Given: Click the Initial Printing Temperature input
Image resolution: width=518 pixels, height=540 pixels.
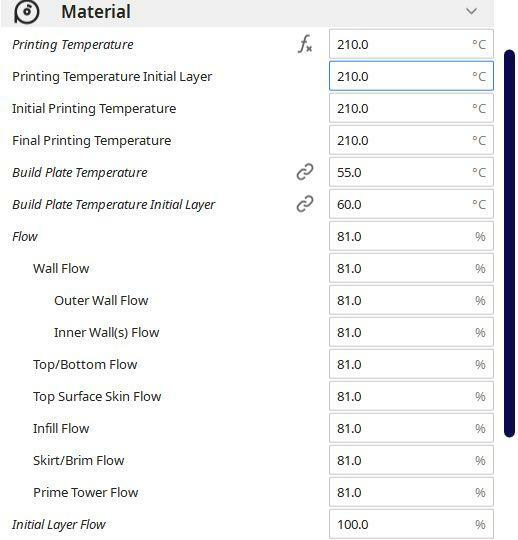Looking at the screenshot, I should click(x=411, y=108).
